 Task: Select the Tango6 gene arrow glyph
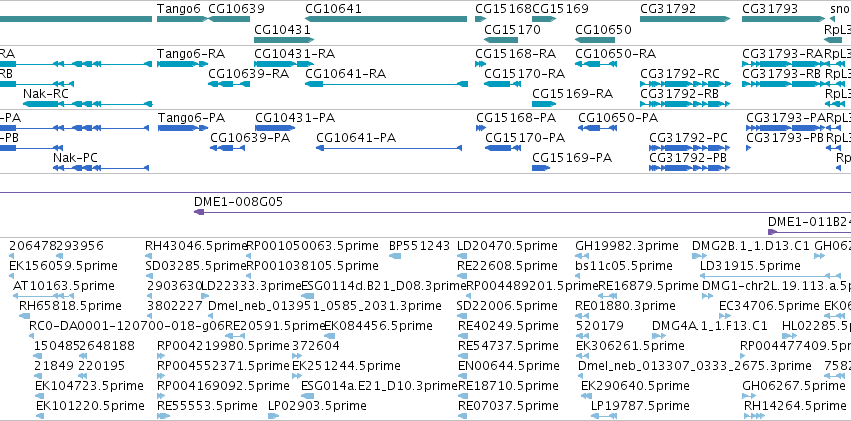pyautogui.click(x=182, y=19)
